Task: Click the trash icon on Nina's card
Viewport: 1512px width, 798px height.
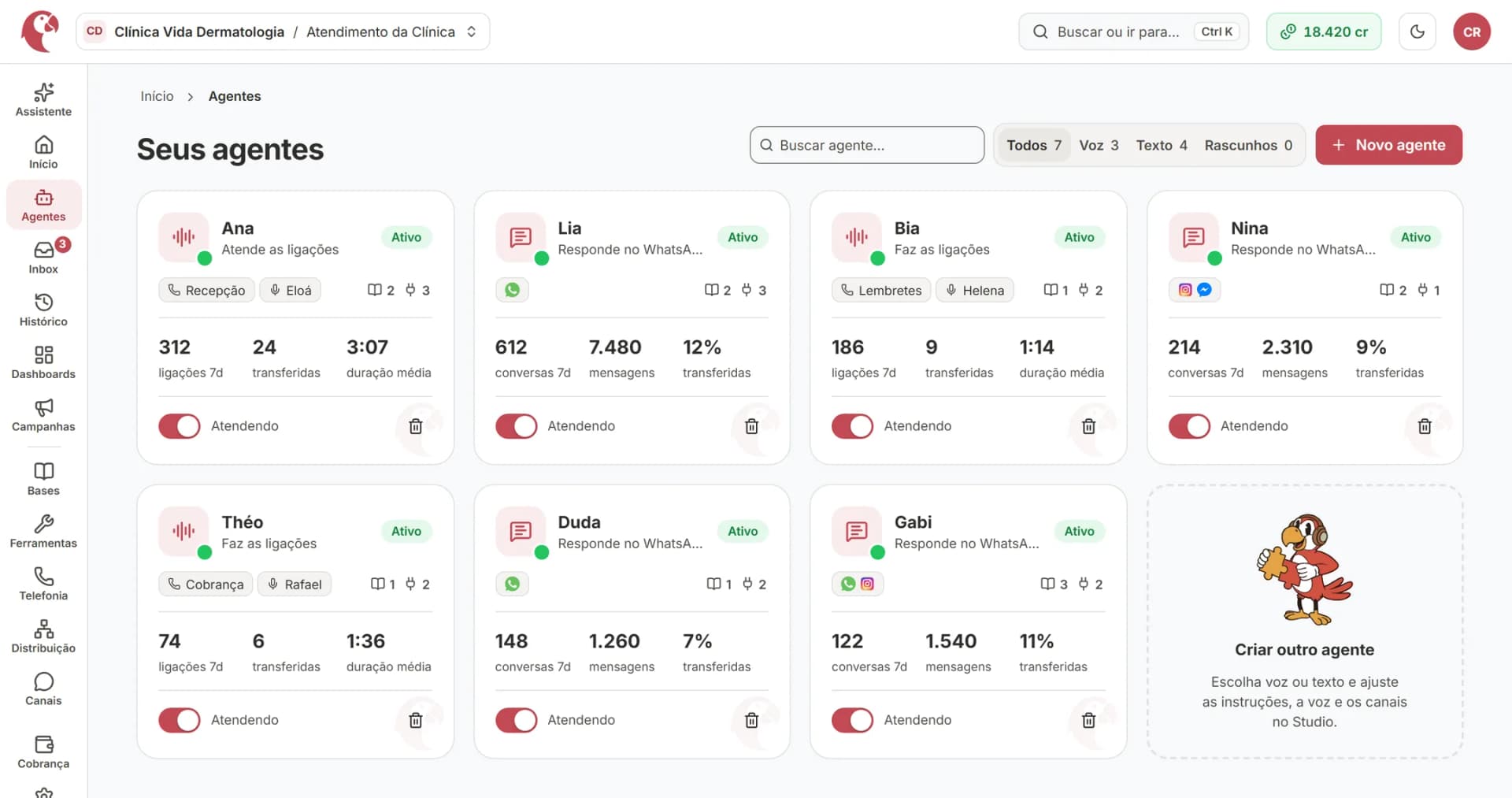Action: (x=1425, y=426)
